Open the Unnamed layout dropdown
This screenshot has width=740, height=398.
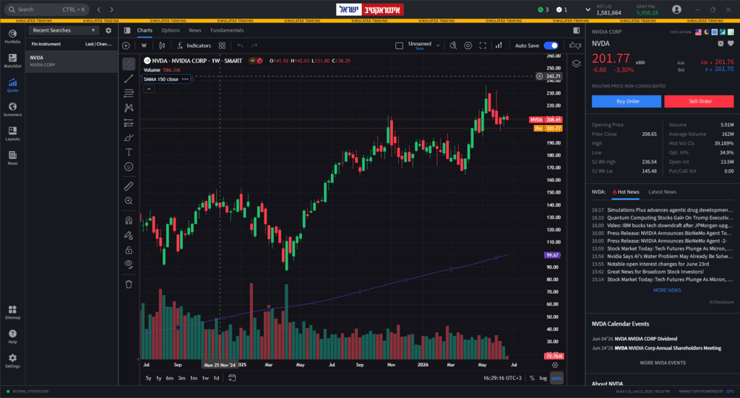click(x=423, y=45)
